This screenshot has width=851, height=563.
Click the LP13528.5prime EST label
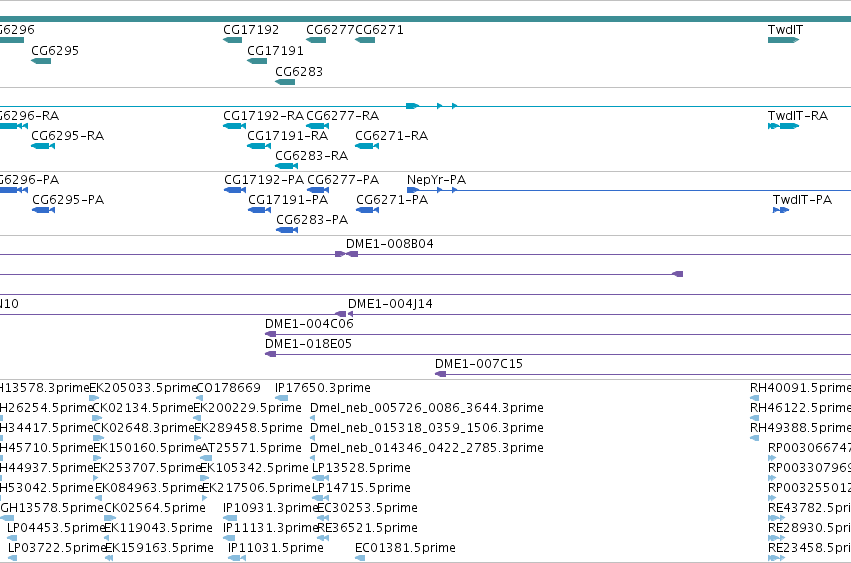[361, 468]
